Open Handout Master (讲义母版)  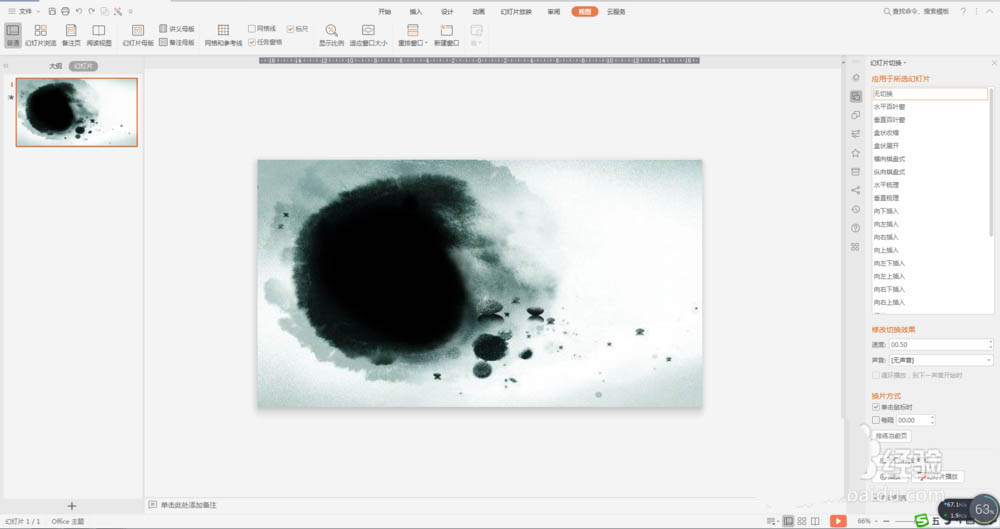pos(177,29)
